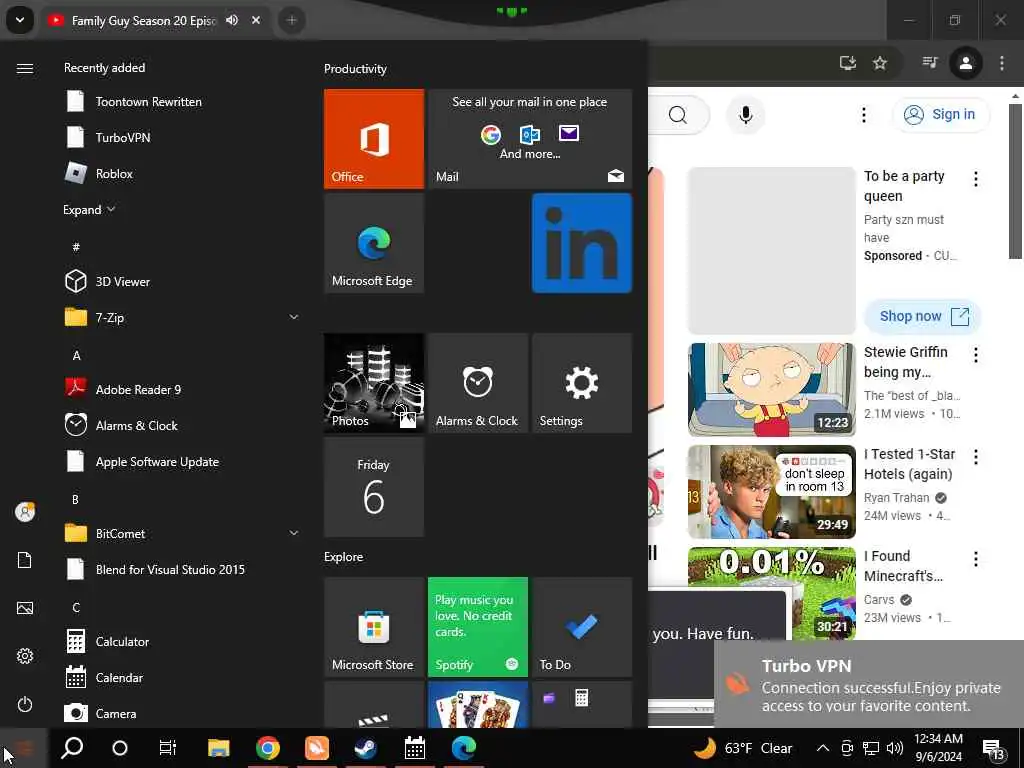Open Pictures from Start sidebar
The height and width of the screenshot is (768, 1024).
coord(25,608)
